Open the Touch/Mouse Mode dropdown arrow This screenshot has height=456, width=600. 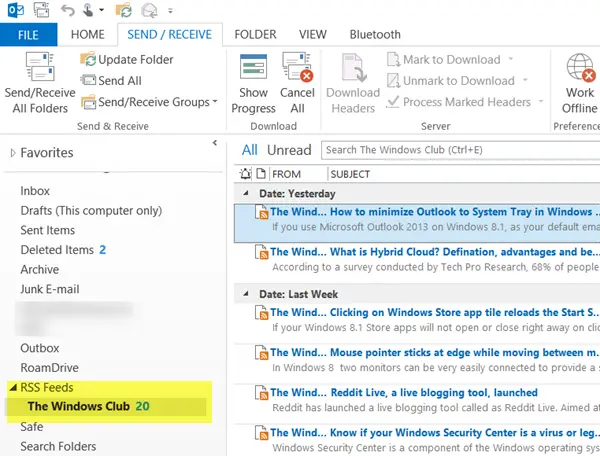pos(101,10)
